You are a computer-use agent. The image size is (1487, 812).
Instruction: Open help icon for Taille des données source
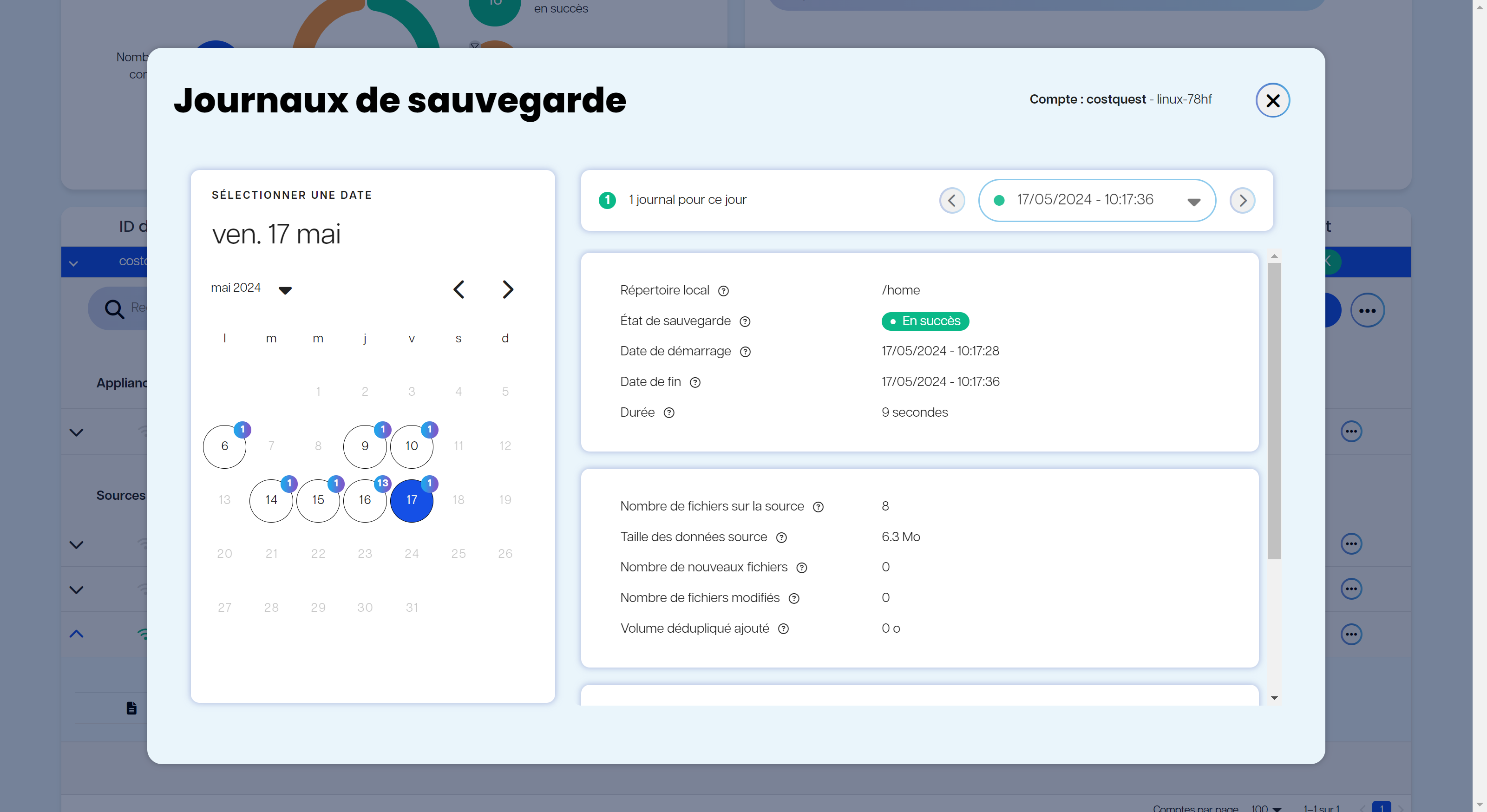781,537
